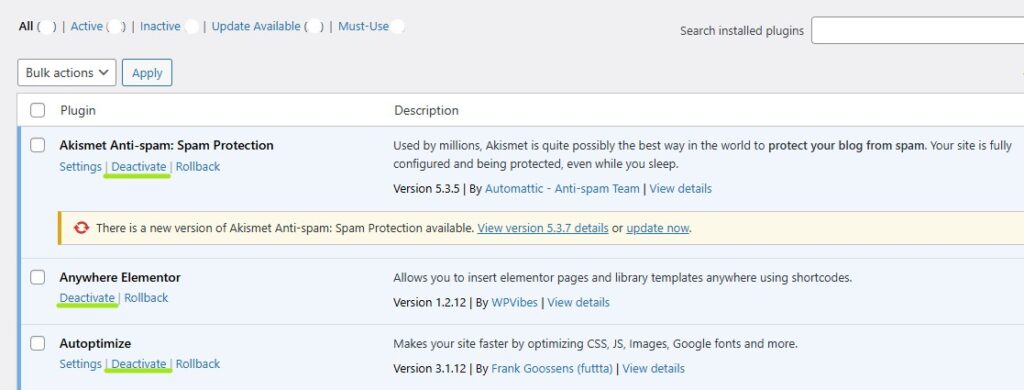The image size is (1024, 390).
Task: Open Akismet Settings link
Action: [80, 167]
